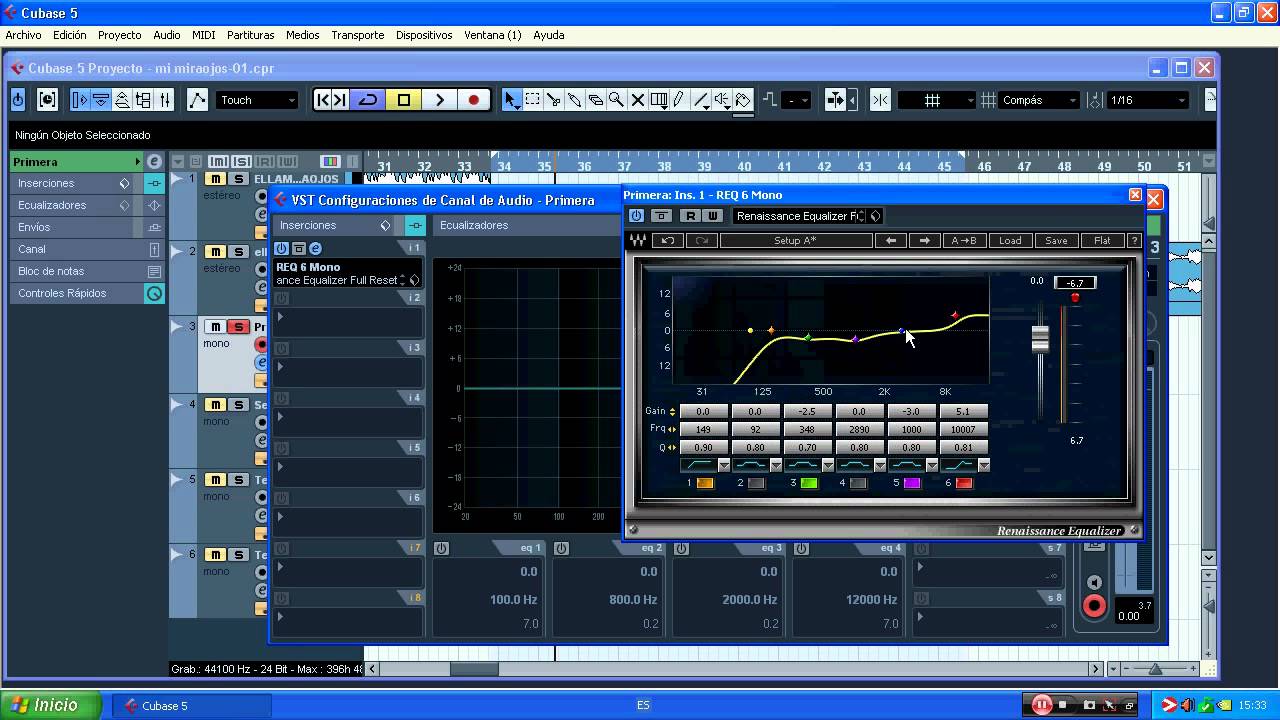Toggle band 3 green on/off button
Screen dimensions: 1280x720
click(809, 483)
